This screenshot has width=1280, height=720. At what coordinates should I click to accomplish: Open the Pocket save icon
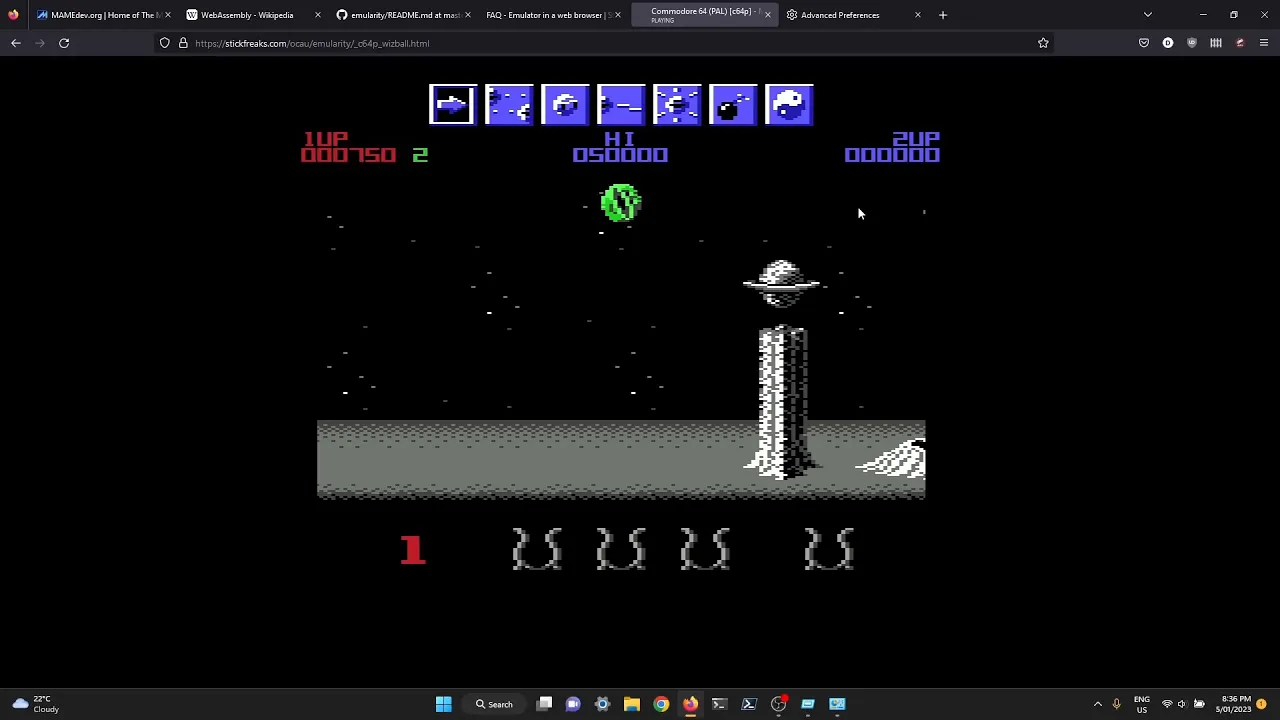coord(1144,43)
